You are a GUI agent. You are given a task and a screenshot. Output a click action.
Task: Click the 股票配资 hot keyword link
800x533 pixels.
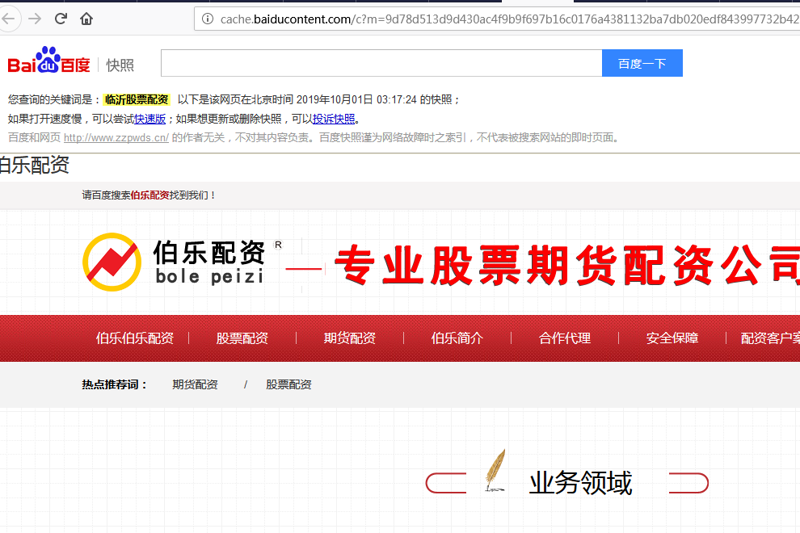(288, 385)
